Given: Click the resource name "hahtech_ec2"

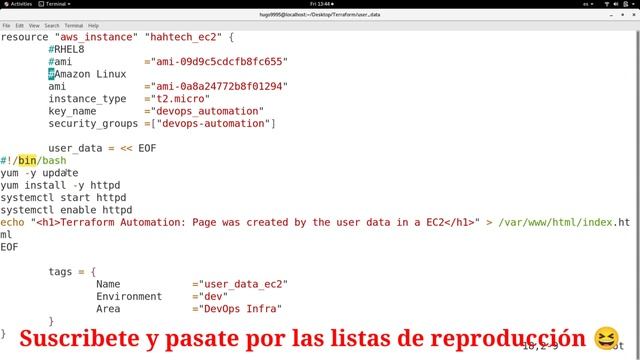Looking at the screenshot, I should pyautogui.click(x=183, y=37).
